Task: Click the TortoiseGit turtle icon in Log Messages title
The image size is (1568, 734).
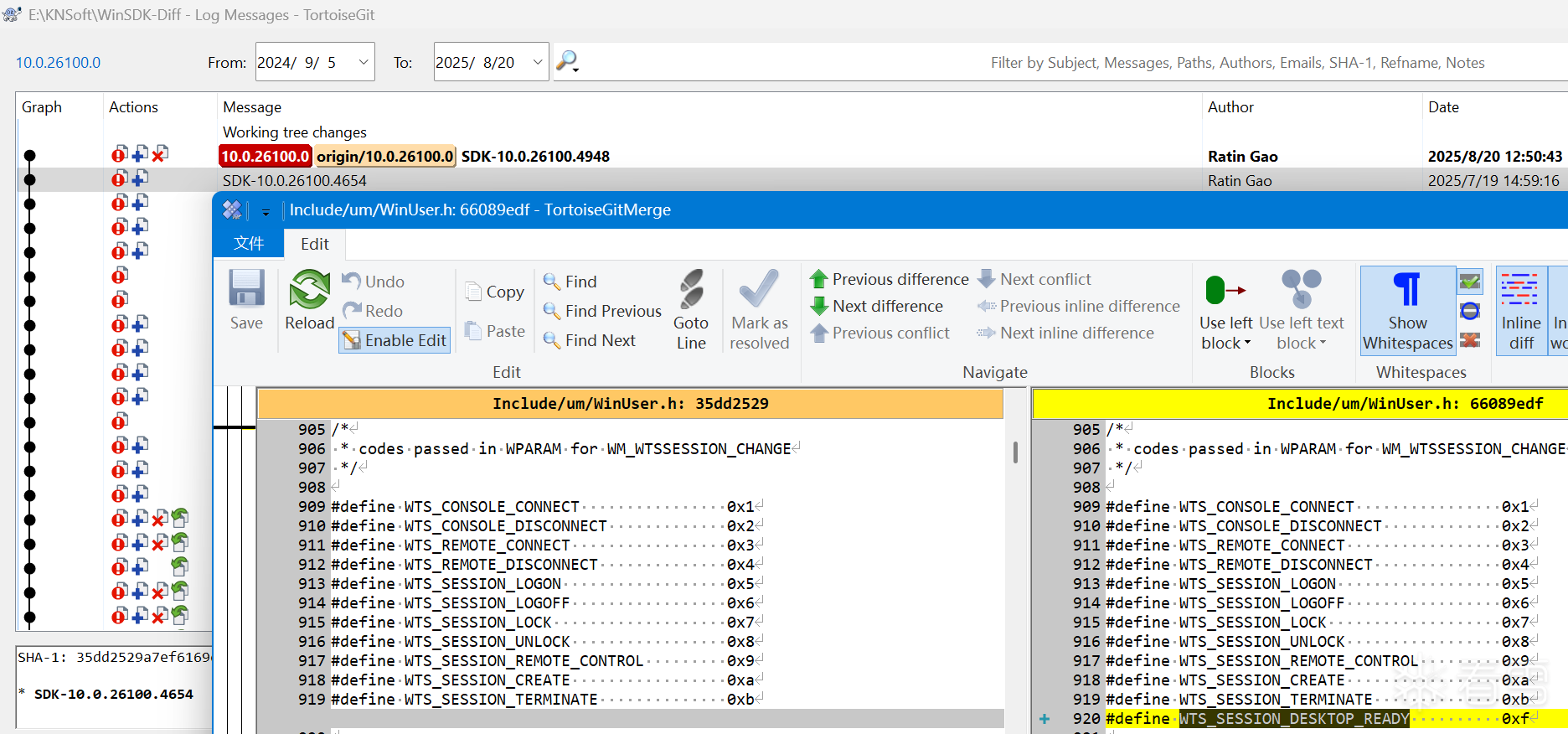Action: coord(13,14)
